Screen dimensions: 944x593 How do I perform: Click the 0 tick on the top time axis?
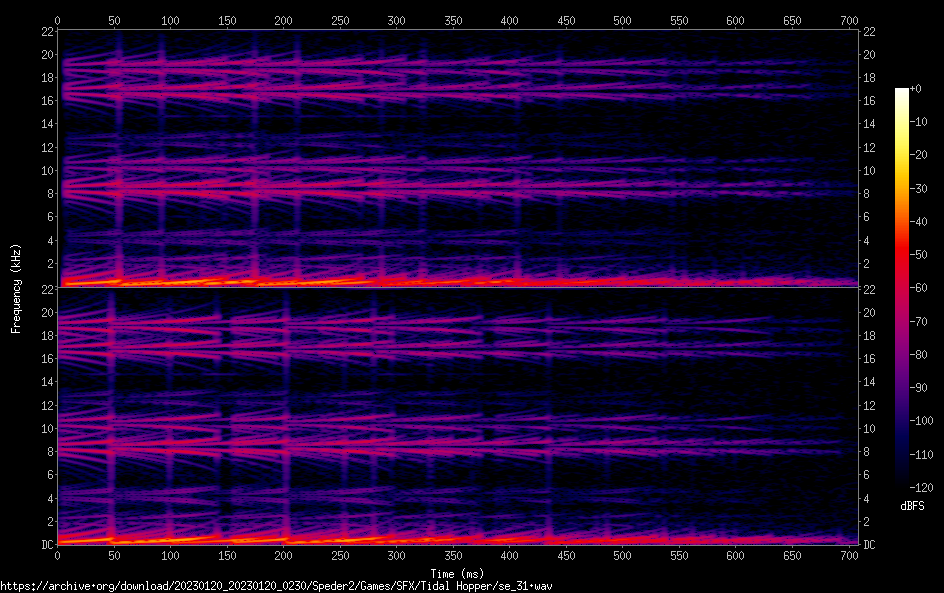click(x=58, y=20)
